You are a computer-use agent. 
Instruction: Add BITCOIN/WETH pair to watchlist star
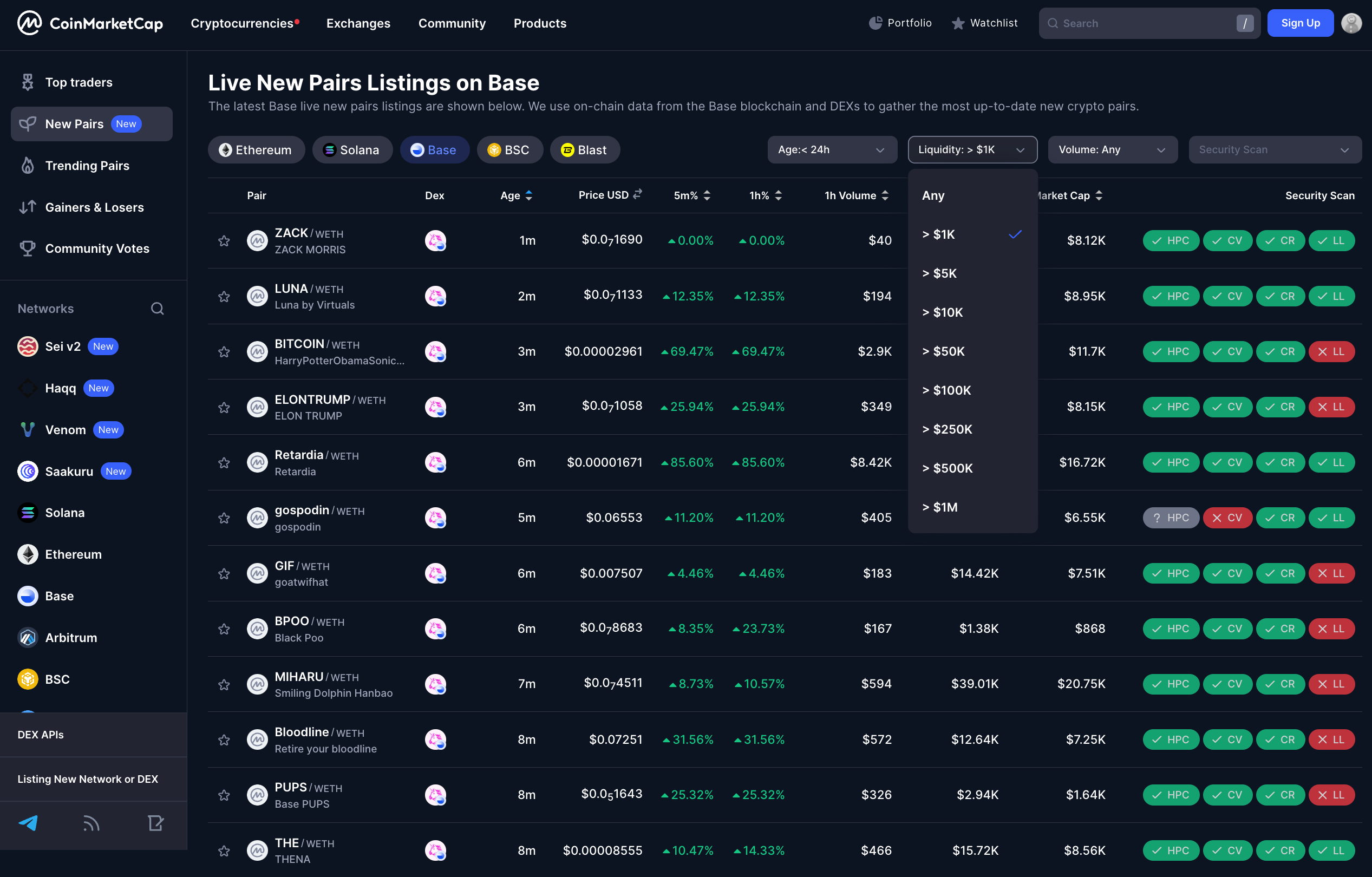[x=224, y=351]
